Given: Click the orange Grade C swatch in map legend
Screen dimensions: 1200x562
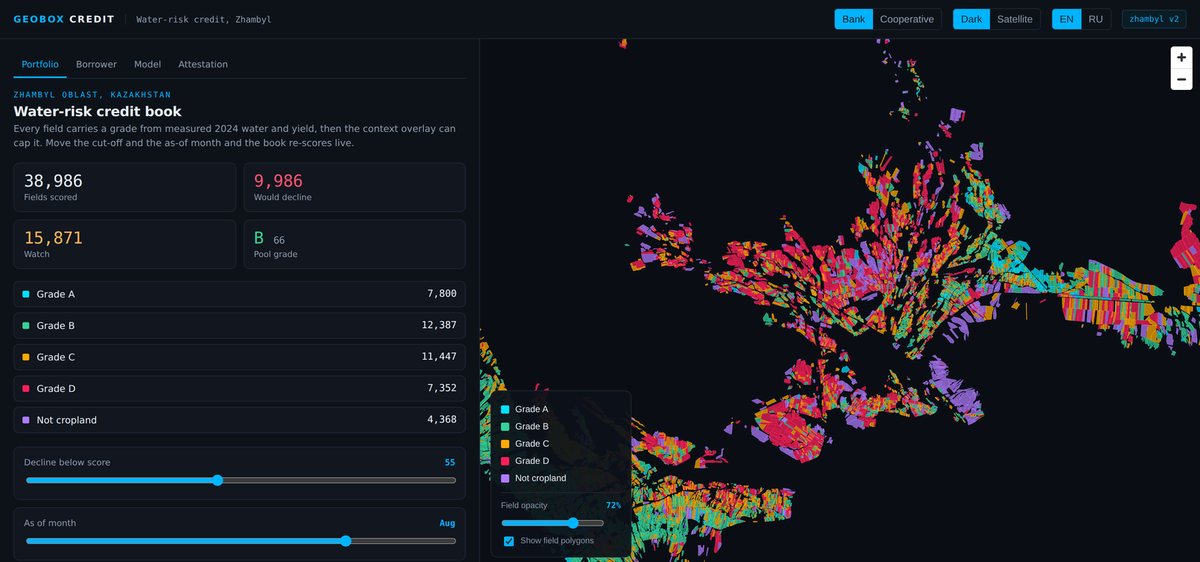Looking at the screenshot, I should point(505,443).
